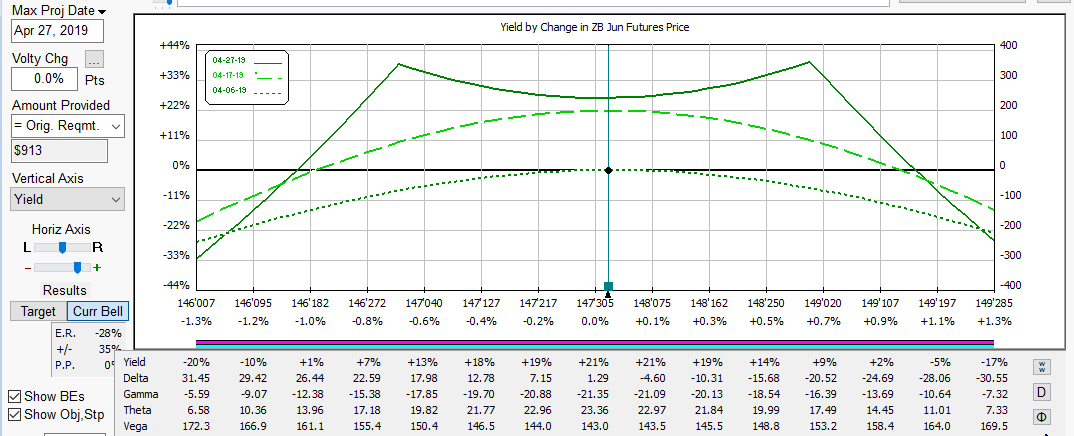Click the cyan bar under the chart
Viewport: 1074px width, 436px height.
point(595,346)
